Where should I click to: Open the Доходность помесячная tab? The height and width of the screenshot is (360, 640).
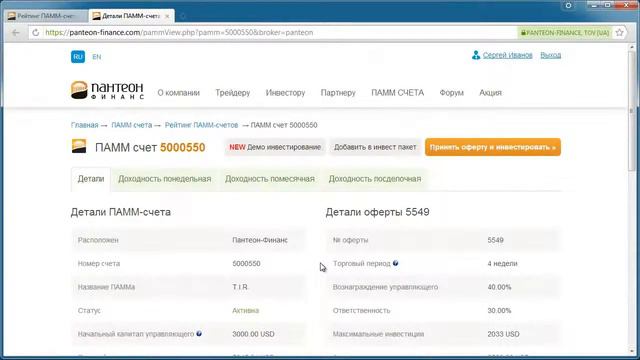(270, 179)
